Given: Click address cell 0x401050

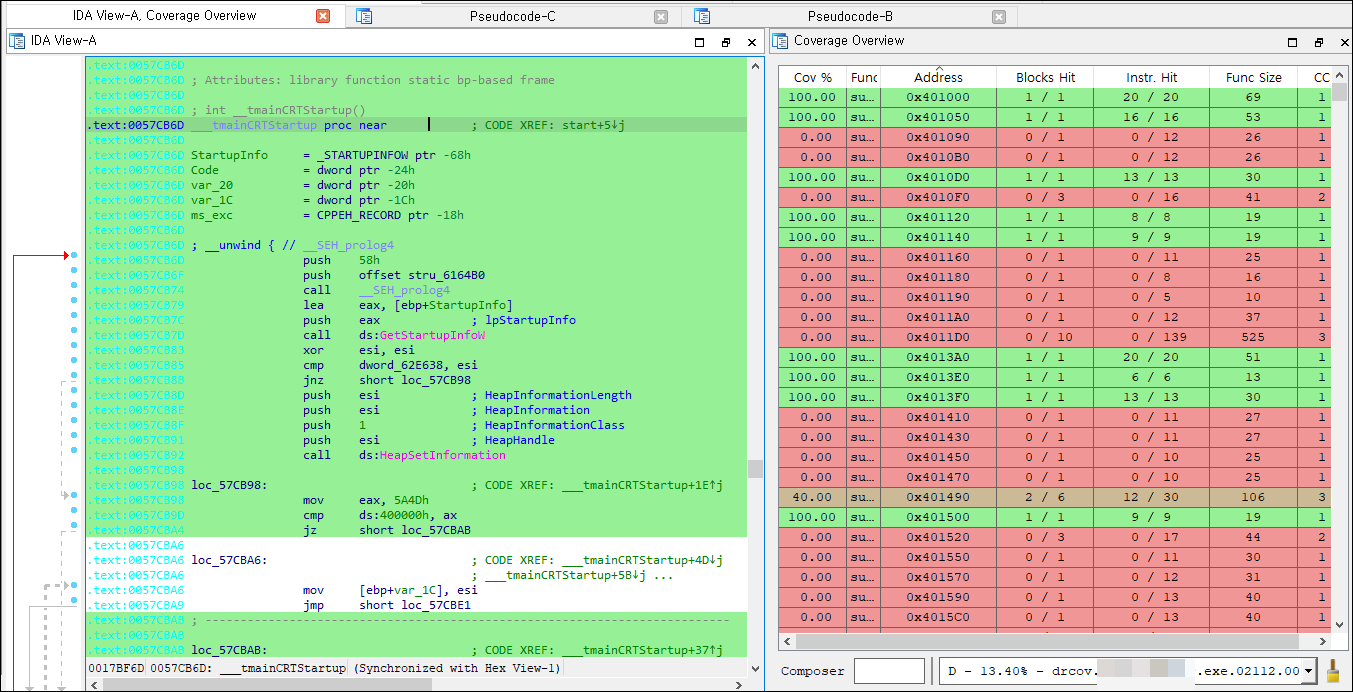Looking at the screenshot, I should click(938, 117).
